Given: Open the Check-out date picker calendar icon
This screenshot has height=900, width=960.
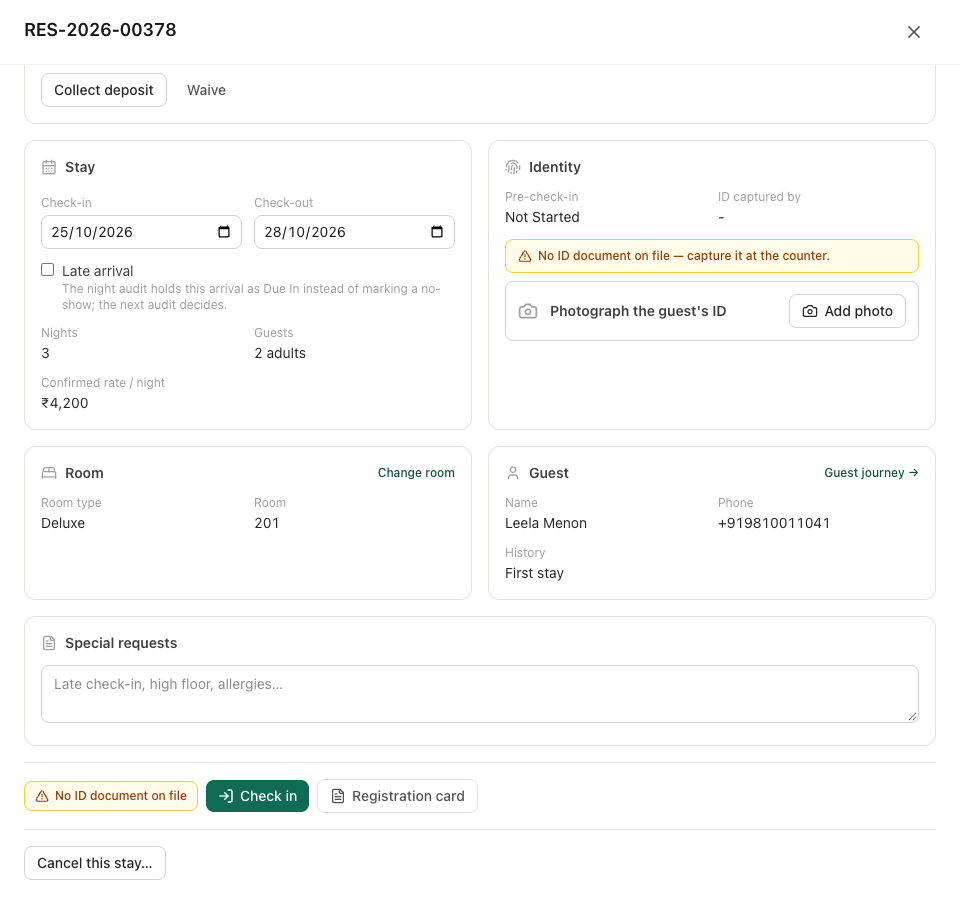Looking at the screenshot, I should 437,232.
